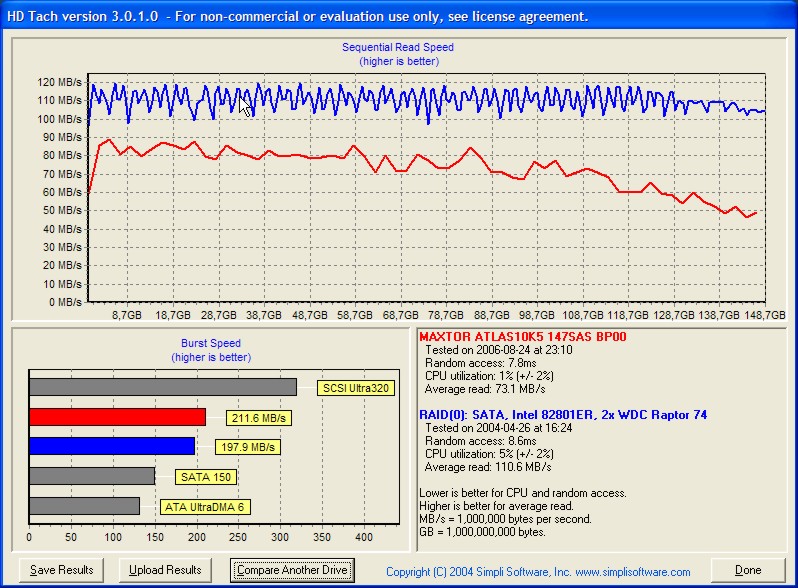Click the Upload Results button
The height and width of the screenshot is (588, 798).
165,570
